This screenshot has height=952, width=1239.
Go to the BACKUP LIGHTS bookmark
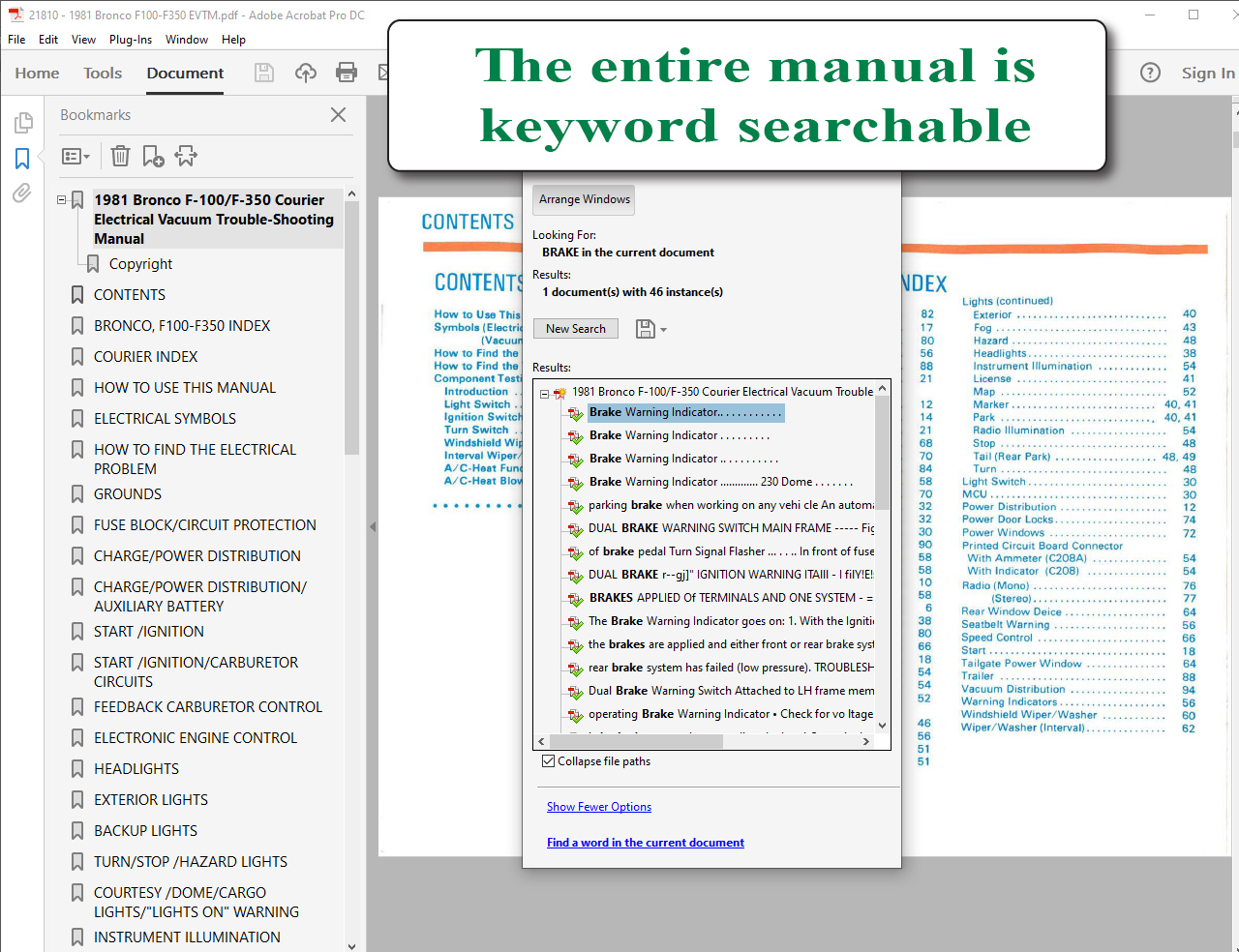click(x=145, y=831)
